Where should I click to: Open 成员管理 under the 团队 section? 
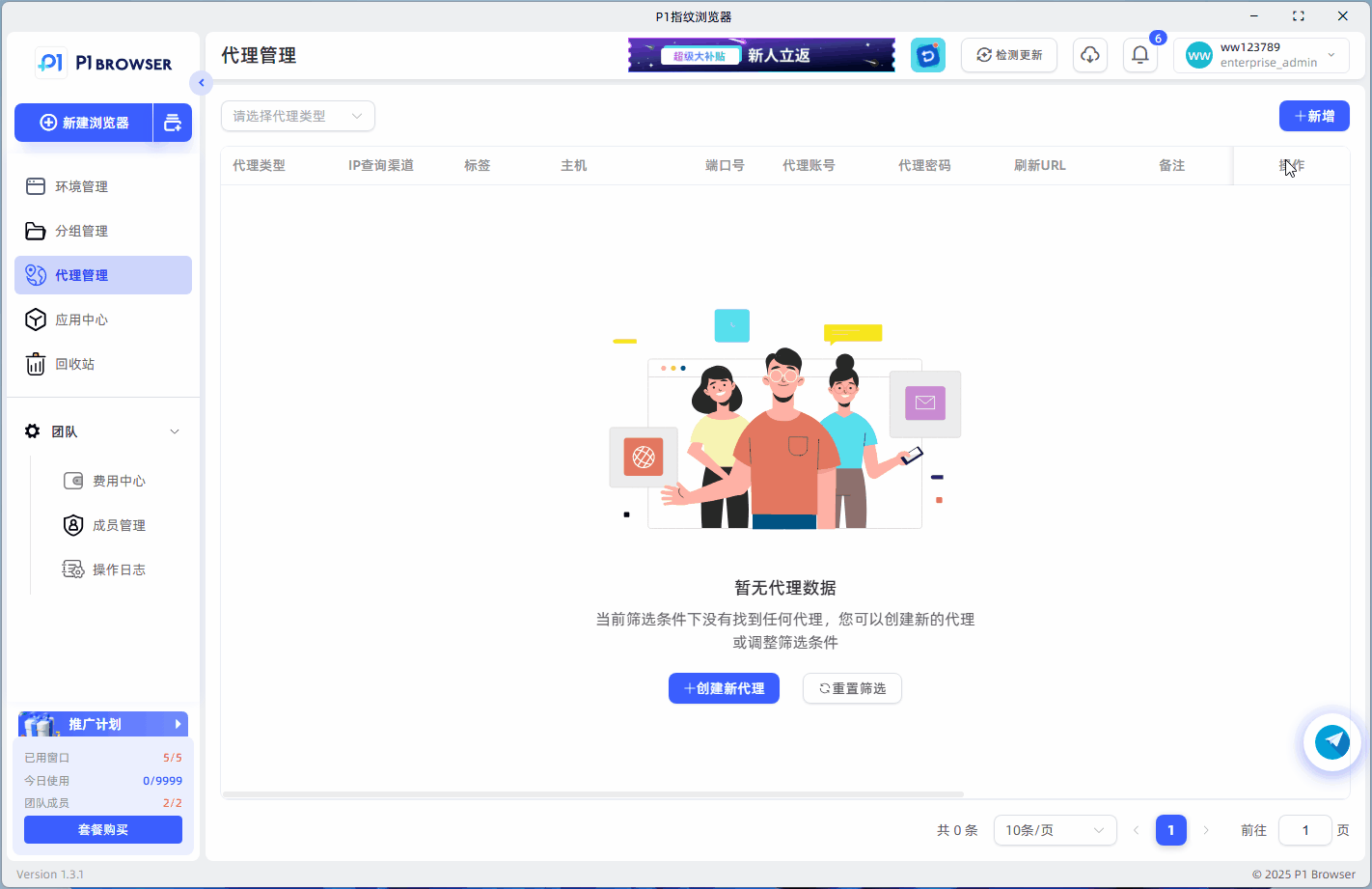(x=118, y=524)
